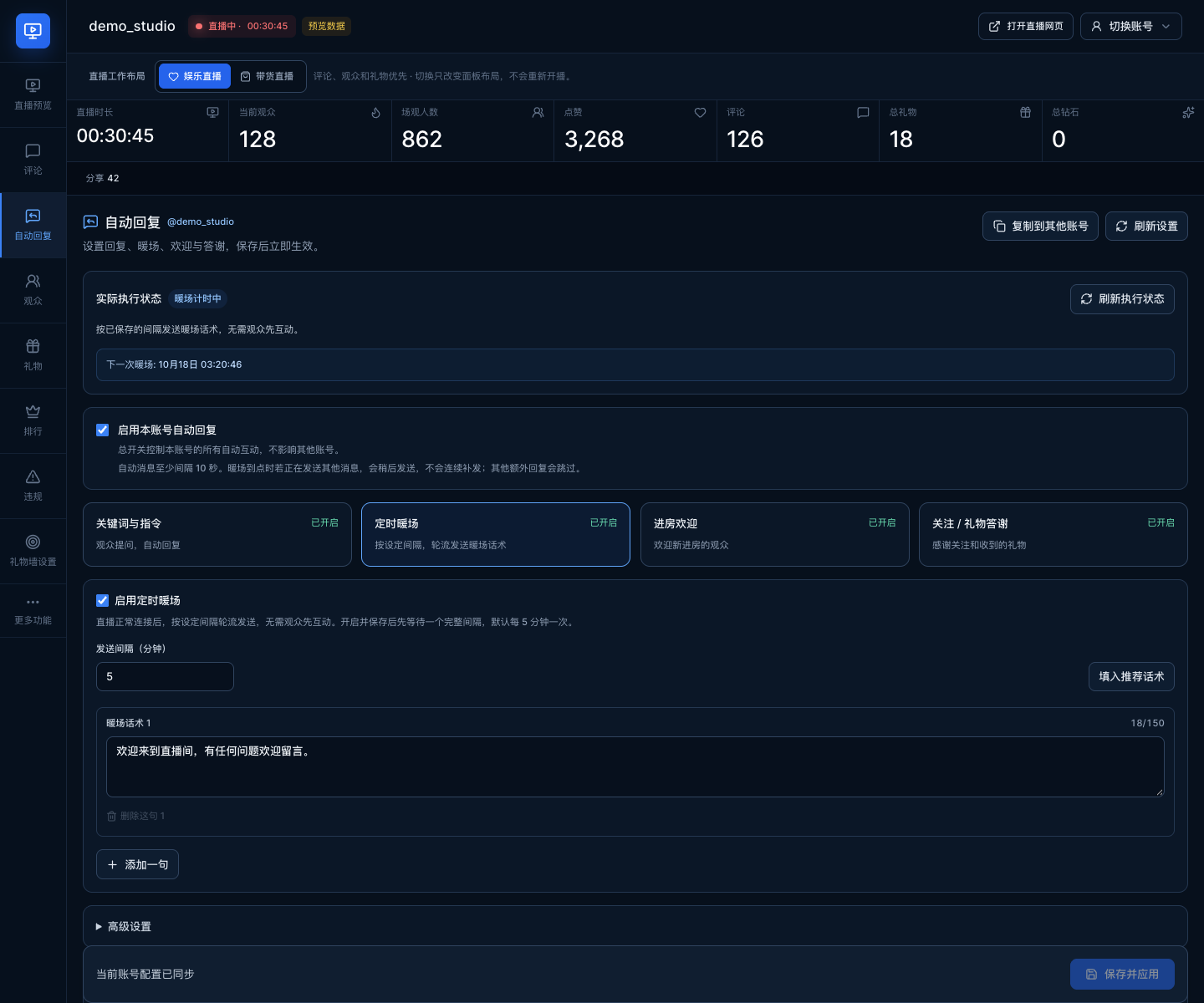Screen dimensions: 1204x1003
Task: Open 礼物墙设置 in the sidebar
Action: pyautogui.click(x=33, y=551)
